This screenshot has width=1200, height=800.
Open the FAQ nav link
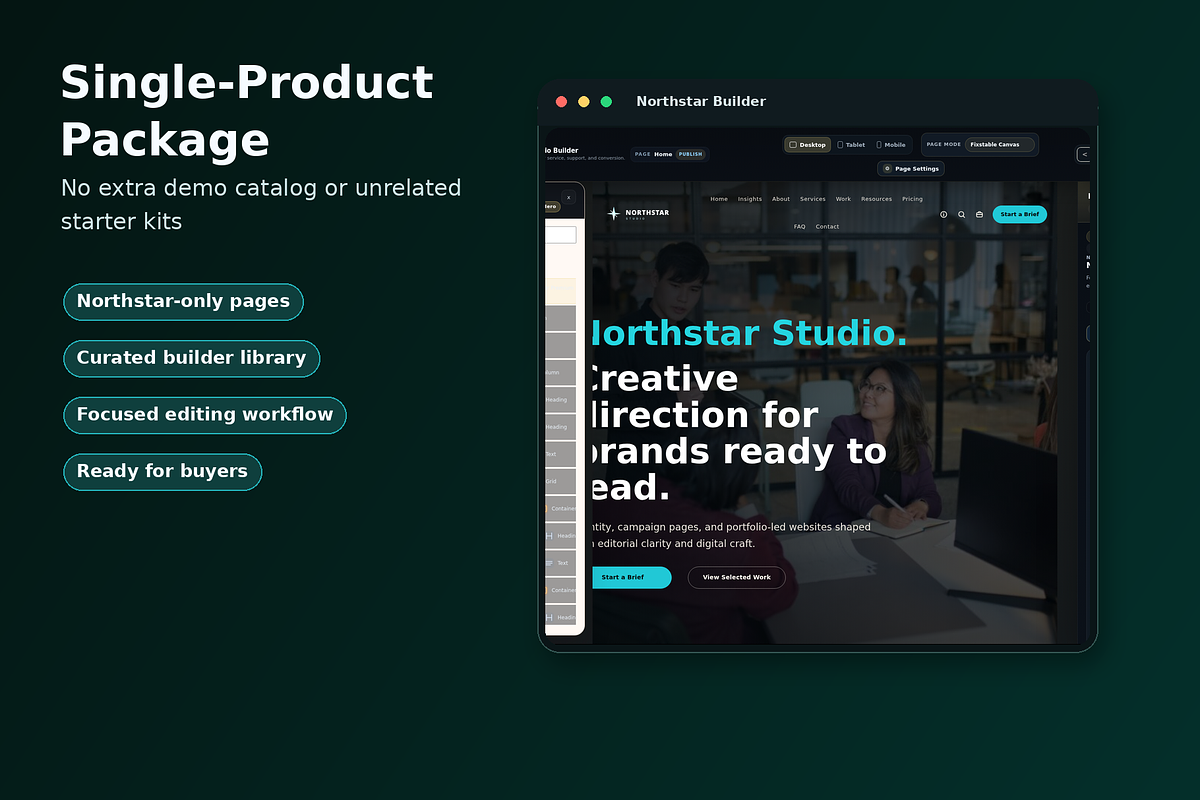coord(800,227)
